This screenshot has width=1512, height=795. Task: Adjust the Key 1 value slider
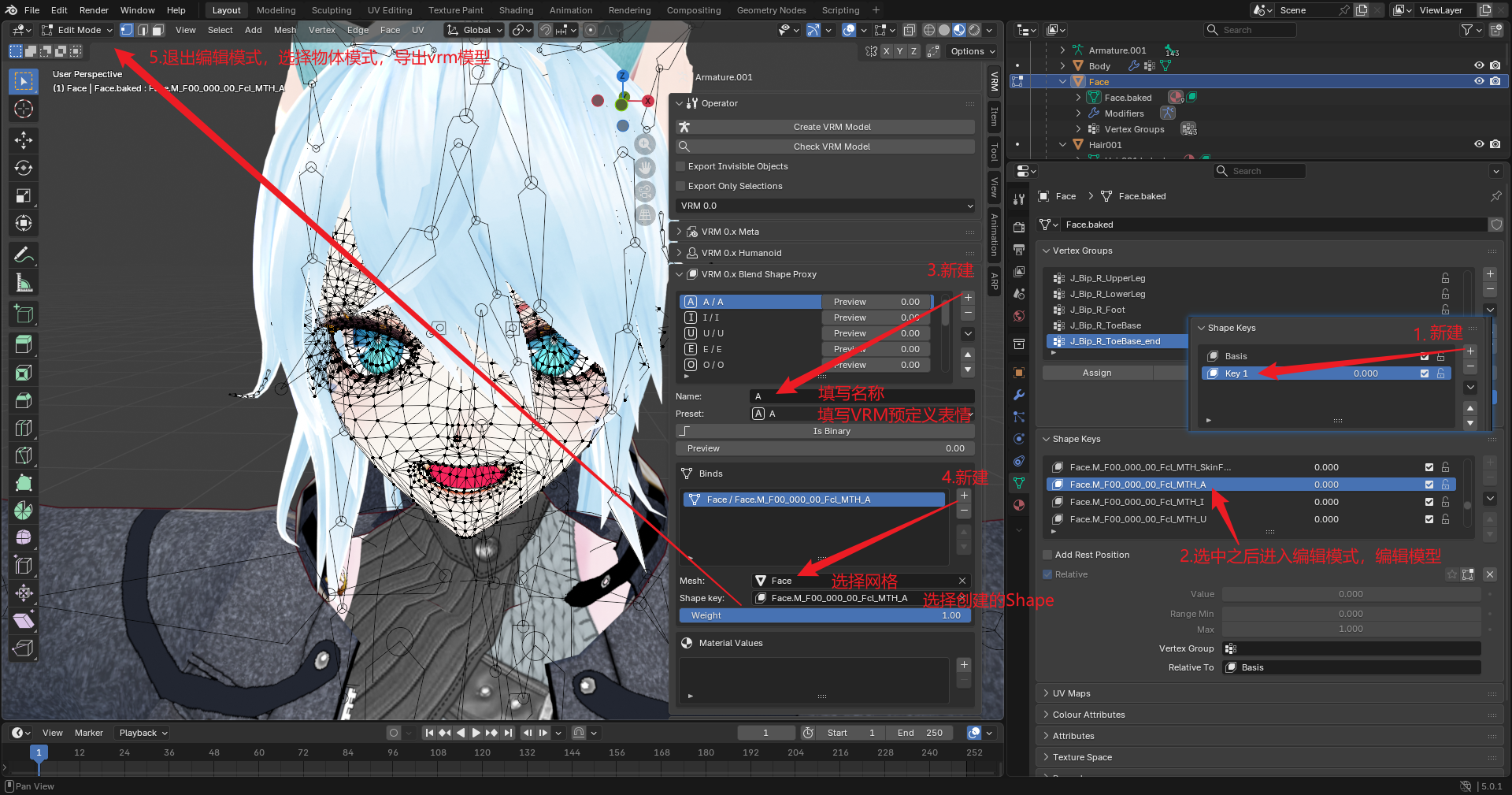[x=1366, y=373]
